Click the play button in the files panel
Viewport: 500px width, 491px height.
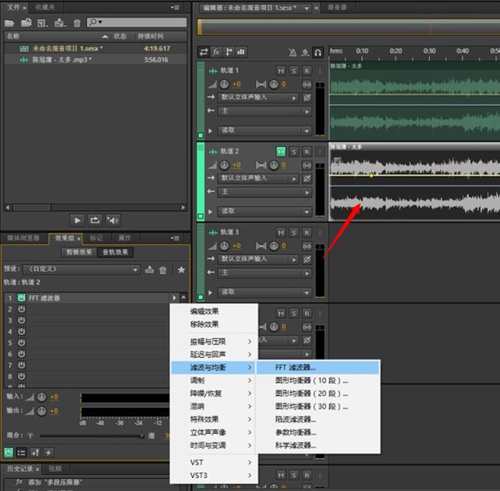77,220
